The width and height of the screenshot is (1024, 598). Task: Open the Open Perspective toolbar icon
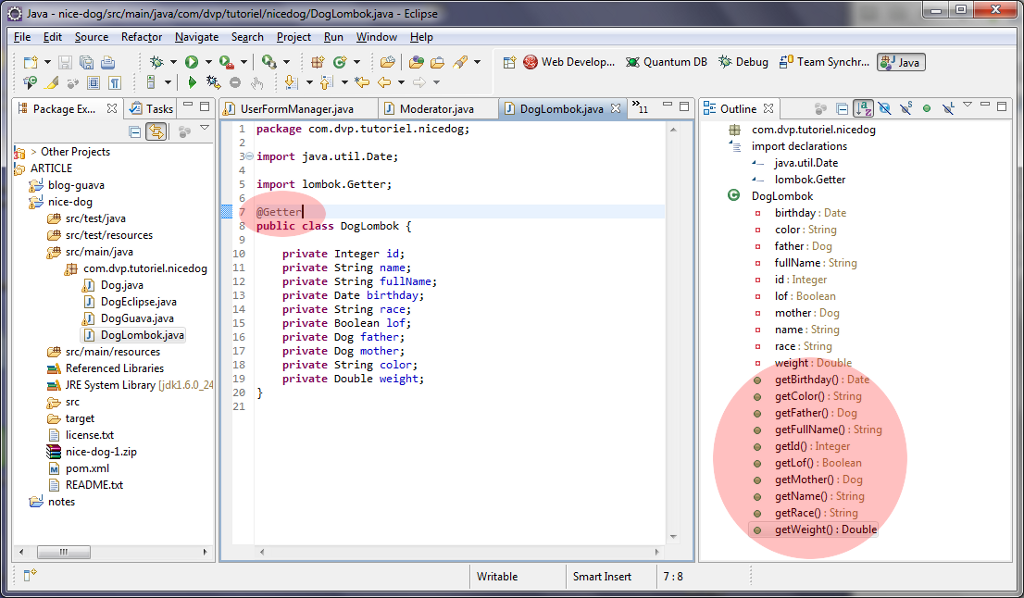click(x=509, y=62)
